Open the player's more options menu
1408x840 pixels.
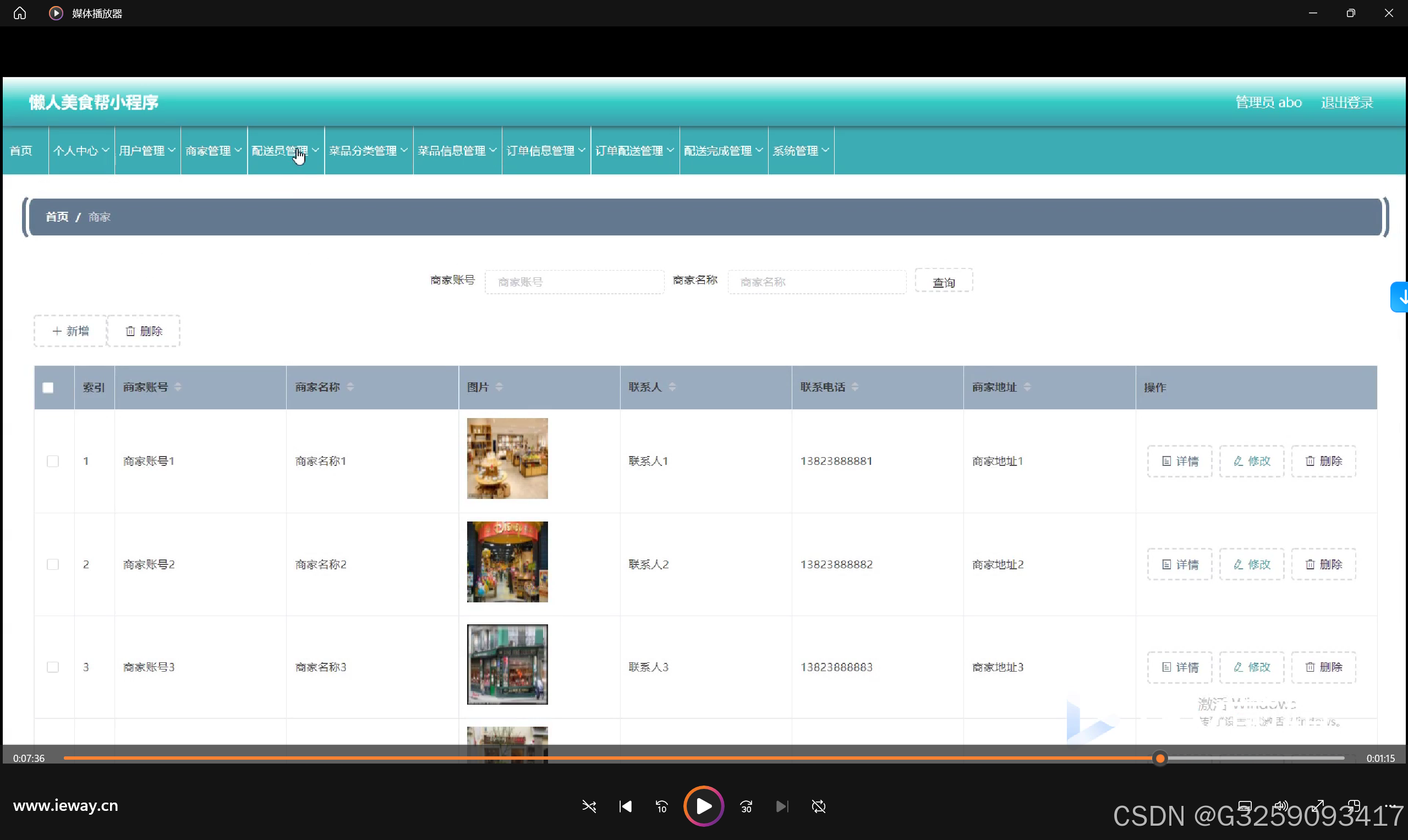[x=1390, y=806]
